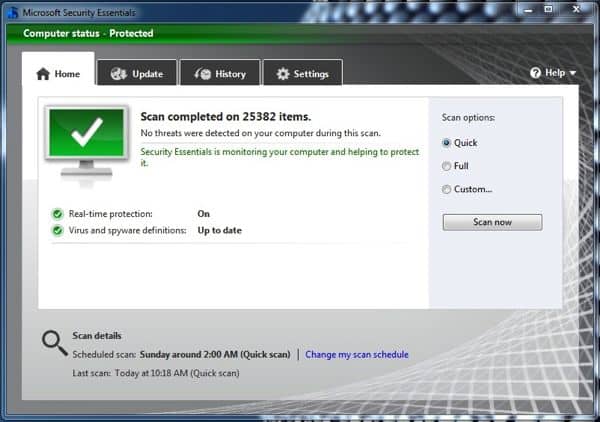This screenshot has width=600, height=422.
Task: Click the Virus and spyware definitions check icon
Action: pos(57,230)
